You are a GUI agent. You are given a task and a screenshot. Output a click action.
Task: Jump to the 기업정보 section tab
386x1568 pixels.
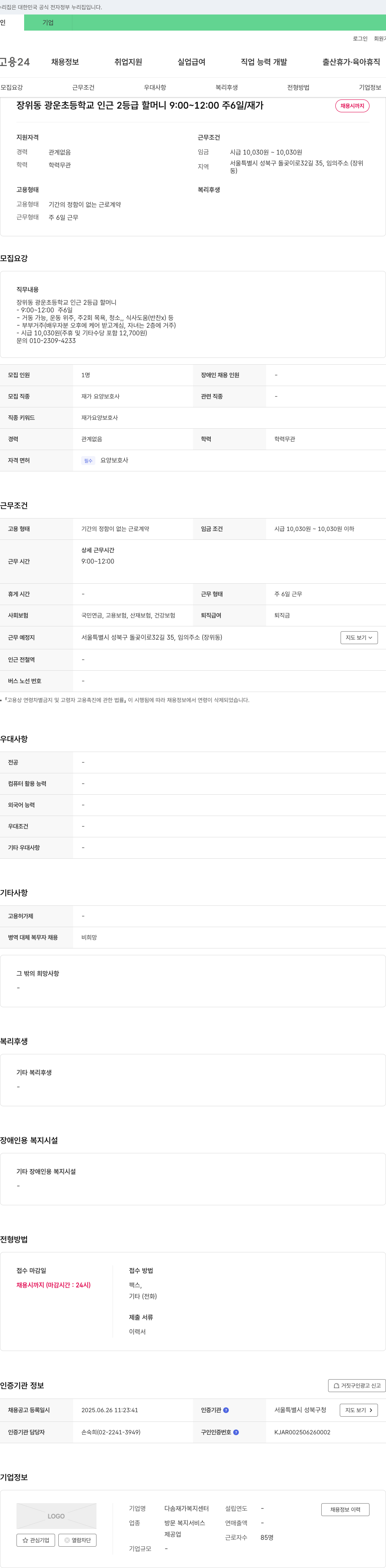click(370, 88)
